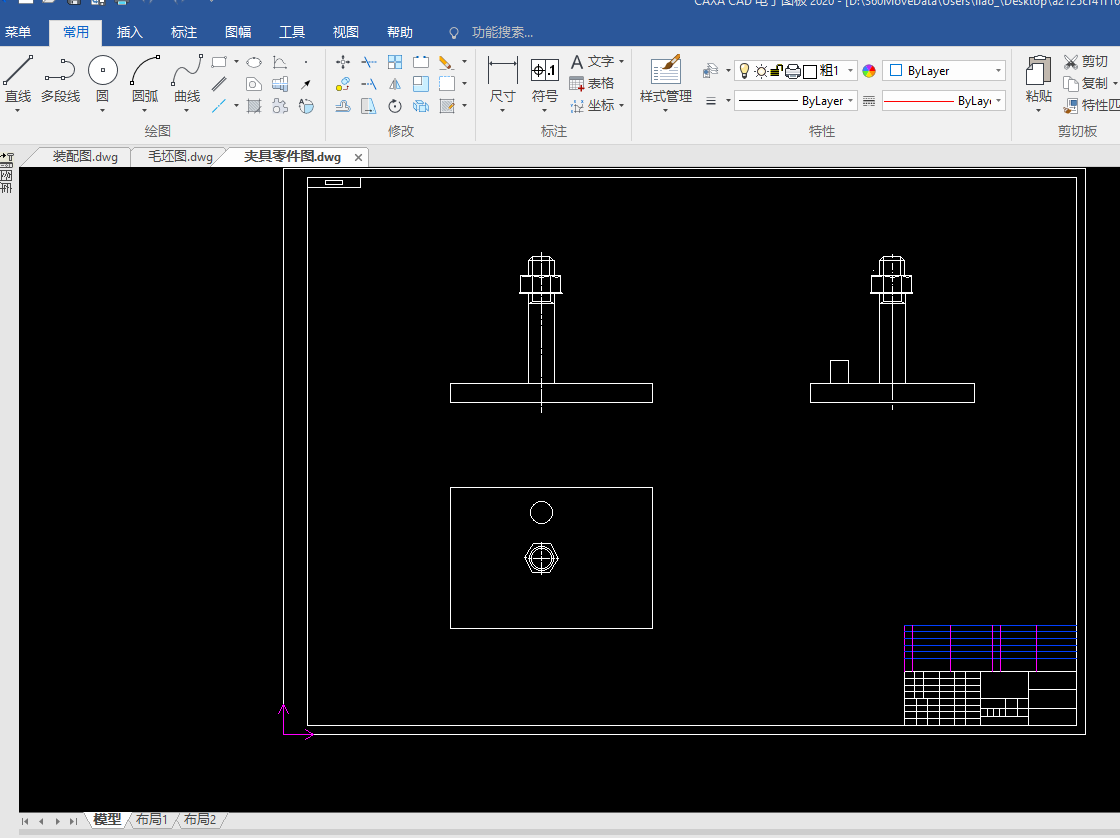Switch to the 图幅 ribbon tab
1120x838 pixels.
238,32
